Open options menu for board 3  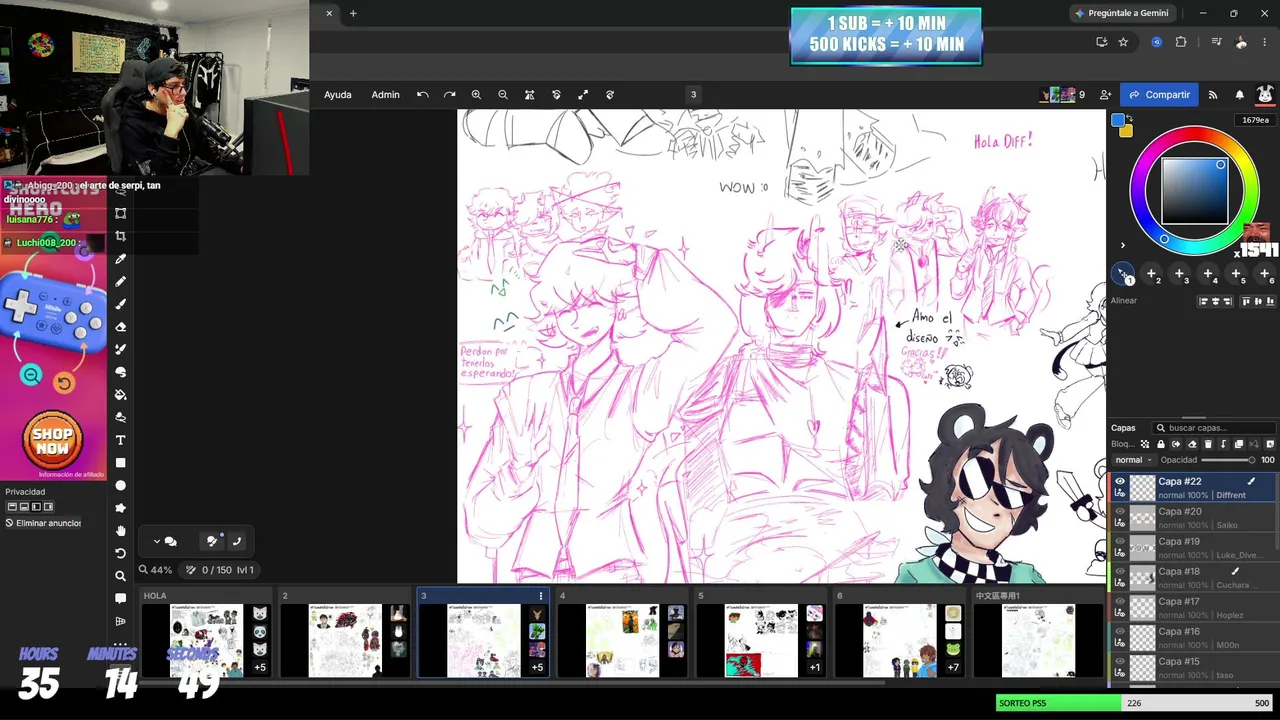[x=541, y=596]
